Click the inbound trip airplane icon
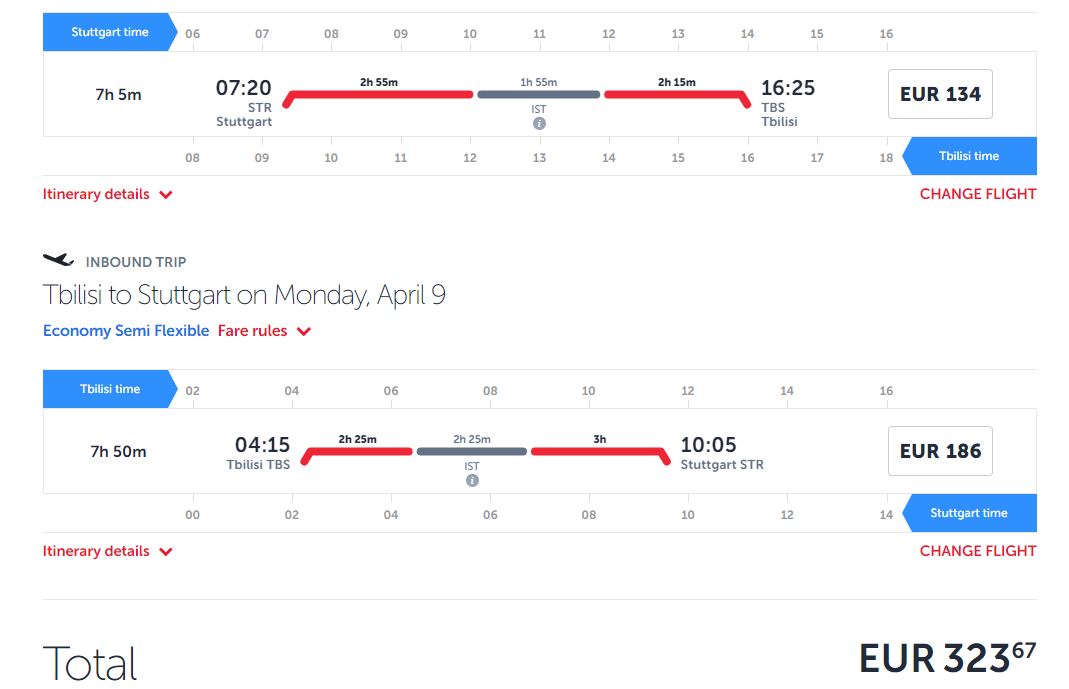This screenshot has height=689, width=1069. (x=59, y=260)
